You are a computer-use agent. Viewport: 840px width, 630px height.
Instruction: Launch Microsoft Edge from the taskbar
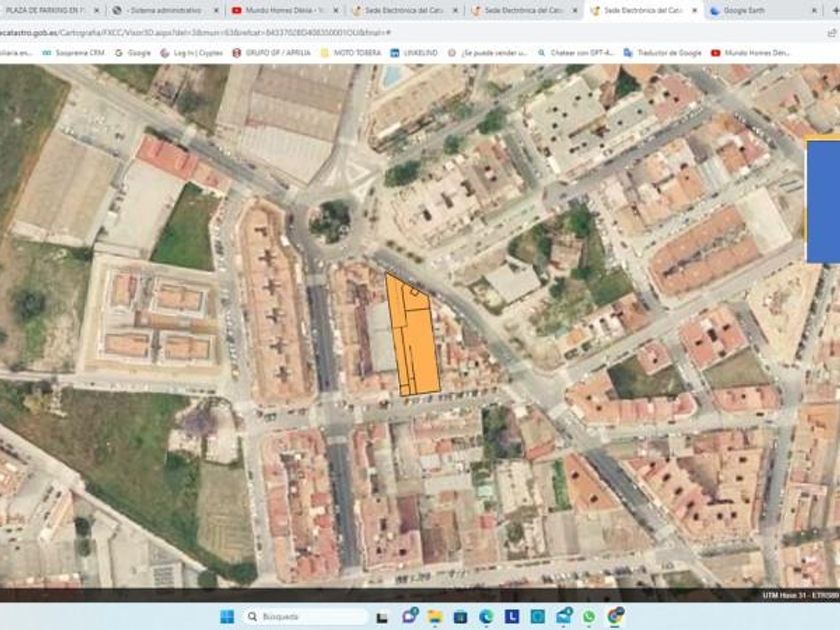486,616
